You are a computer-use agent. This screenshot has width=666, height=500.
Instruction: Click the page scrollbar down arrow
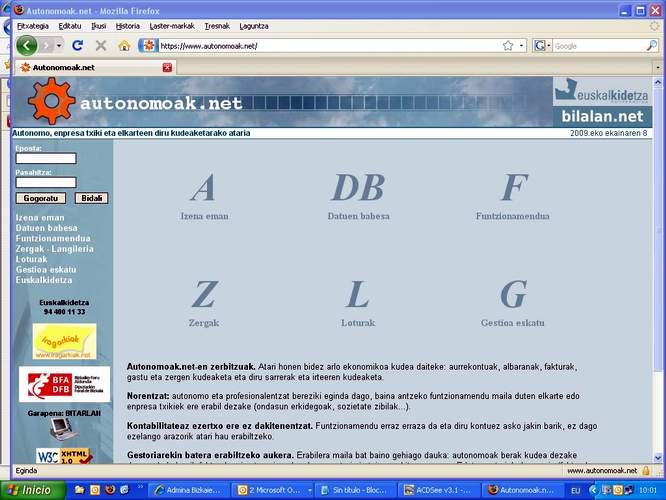point(658,458)
